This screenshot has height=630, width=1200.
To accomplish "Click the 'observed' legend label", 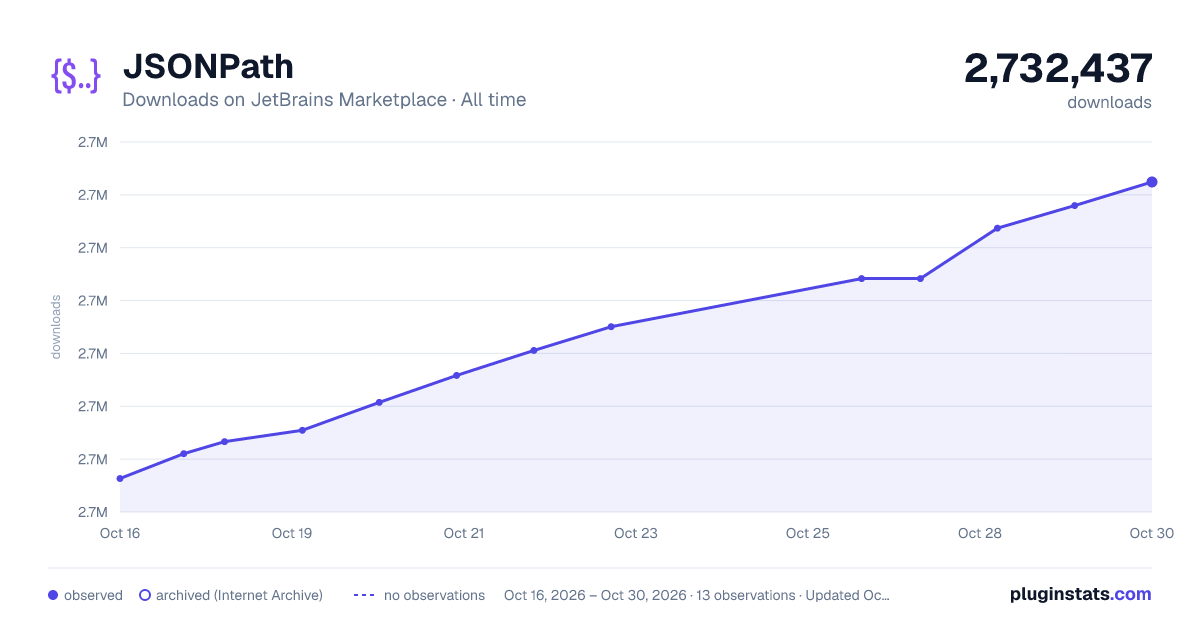I will coord(93,595).
